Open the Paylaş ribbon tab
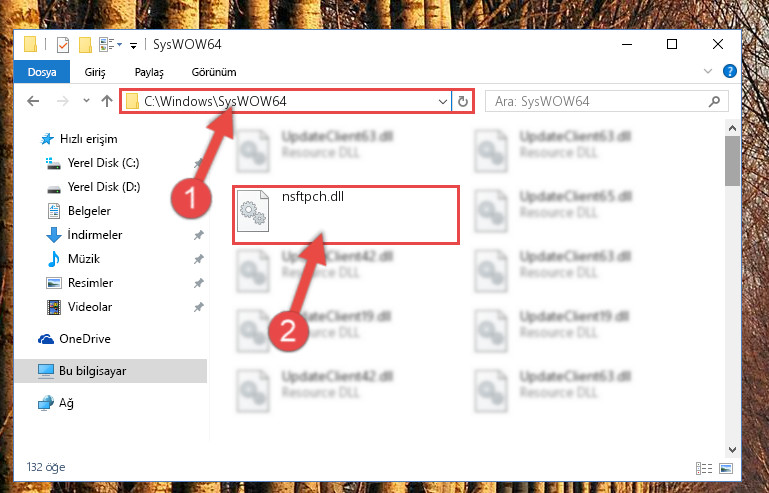This screenshot has width=769, height=493. [149, 72]
